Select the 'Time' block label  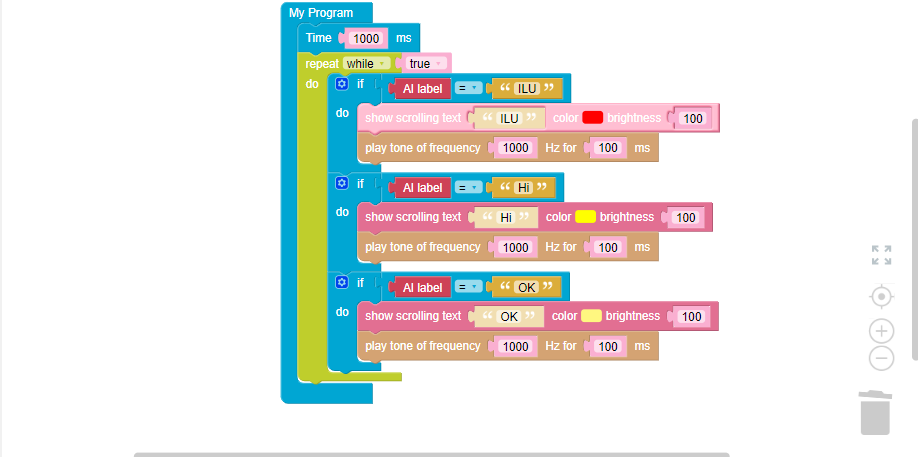pos(318,38)
